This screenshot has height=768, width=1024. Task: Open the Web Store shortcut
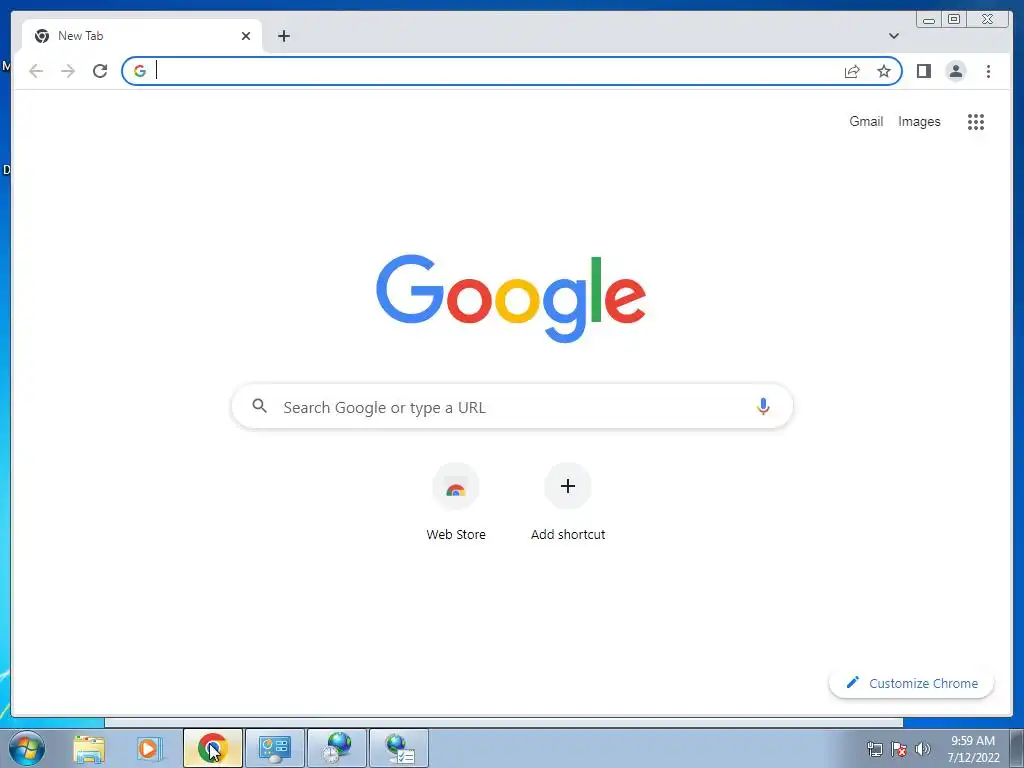click(456, 502)
